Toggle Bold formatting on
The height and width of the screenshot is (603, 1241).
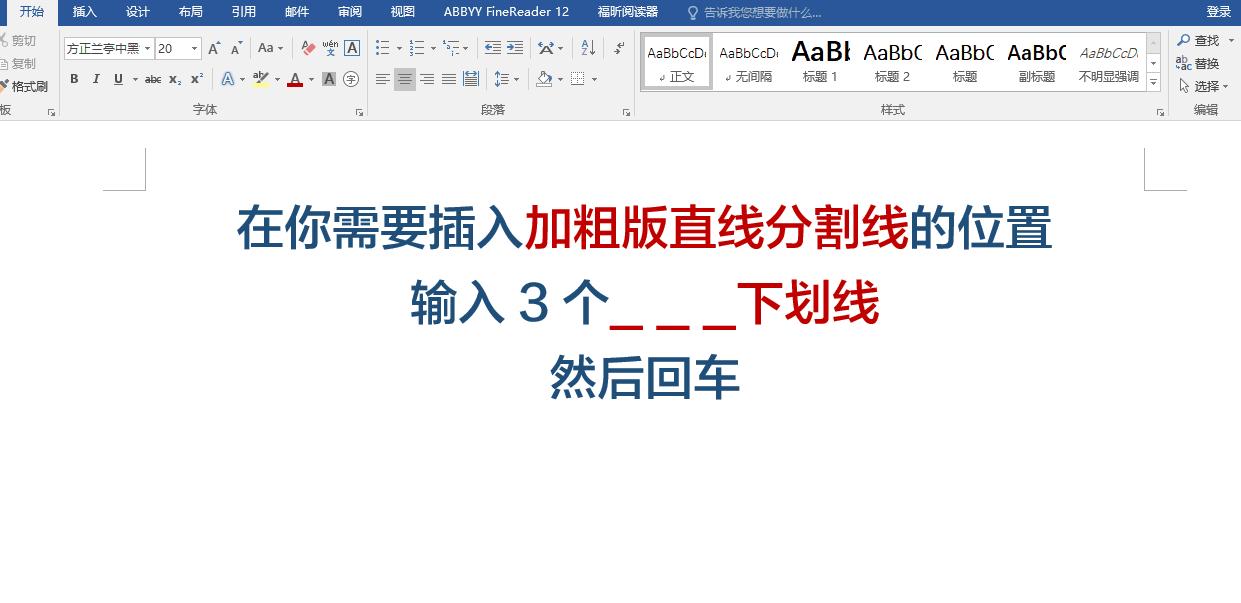pyautogui.click(x=74, y=78)
